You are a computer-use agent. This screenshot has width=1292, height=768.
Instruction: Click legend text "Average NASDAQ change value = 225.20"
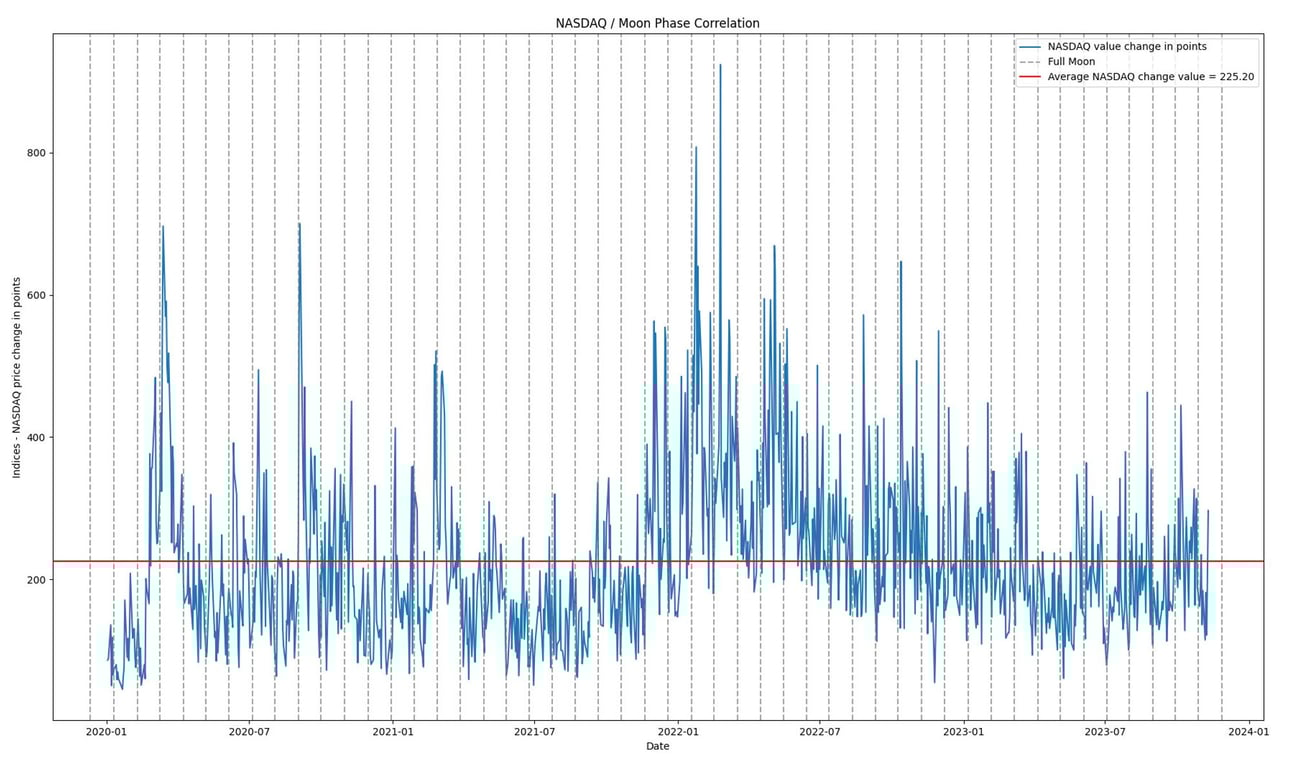coord(1151,77)
